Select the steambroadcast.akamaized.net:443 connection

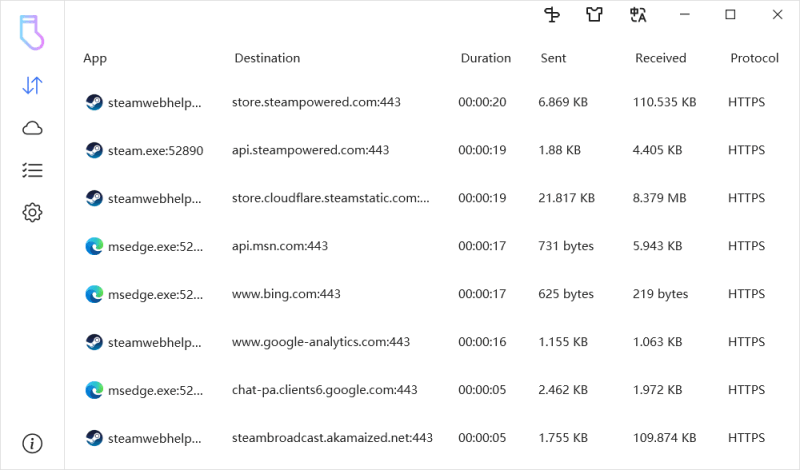(x=332, y=438)
